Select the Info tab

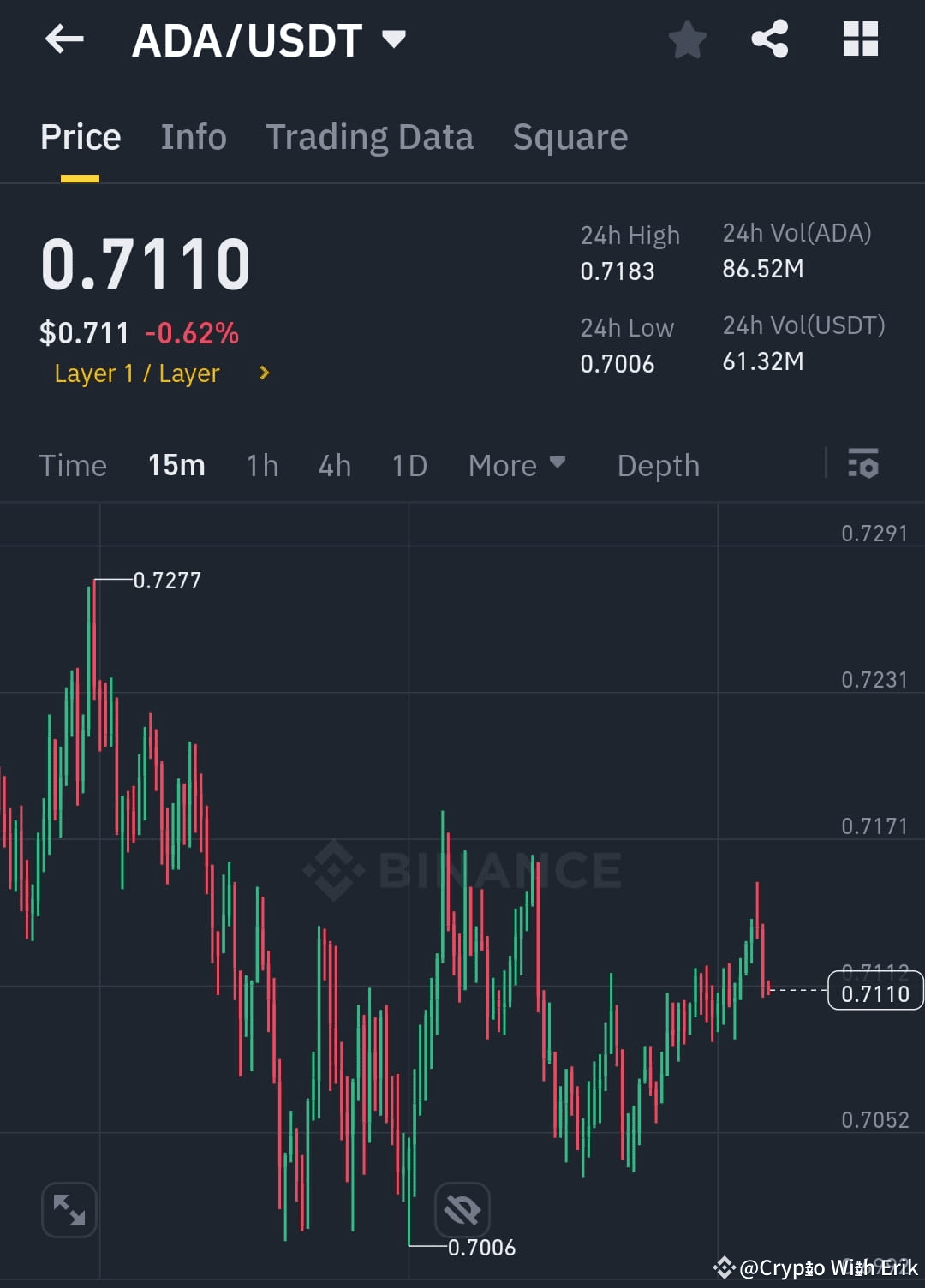(x=193, y=137)
